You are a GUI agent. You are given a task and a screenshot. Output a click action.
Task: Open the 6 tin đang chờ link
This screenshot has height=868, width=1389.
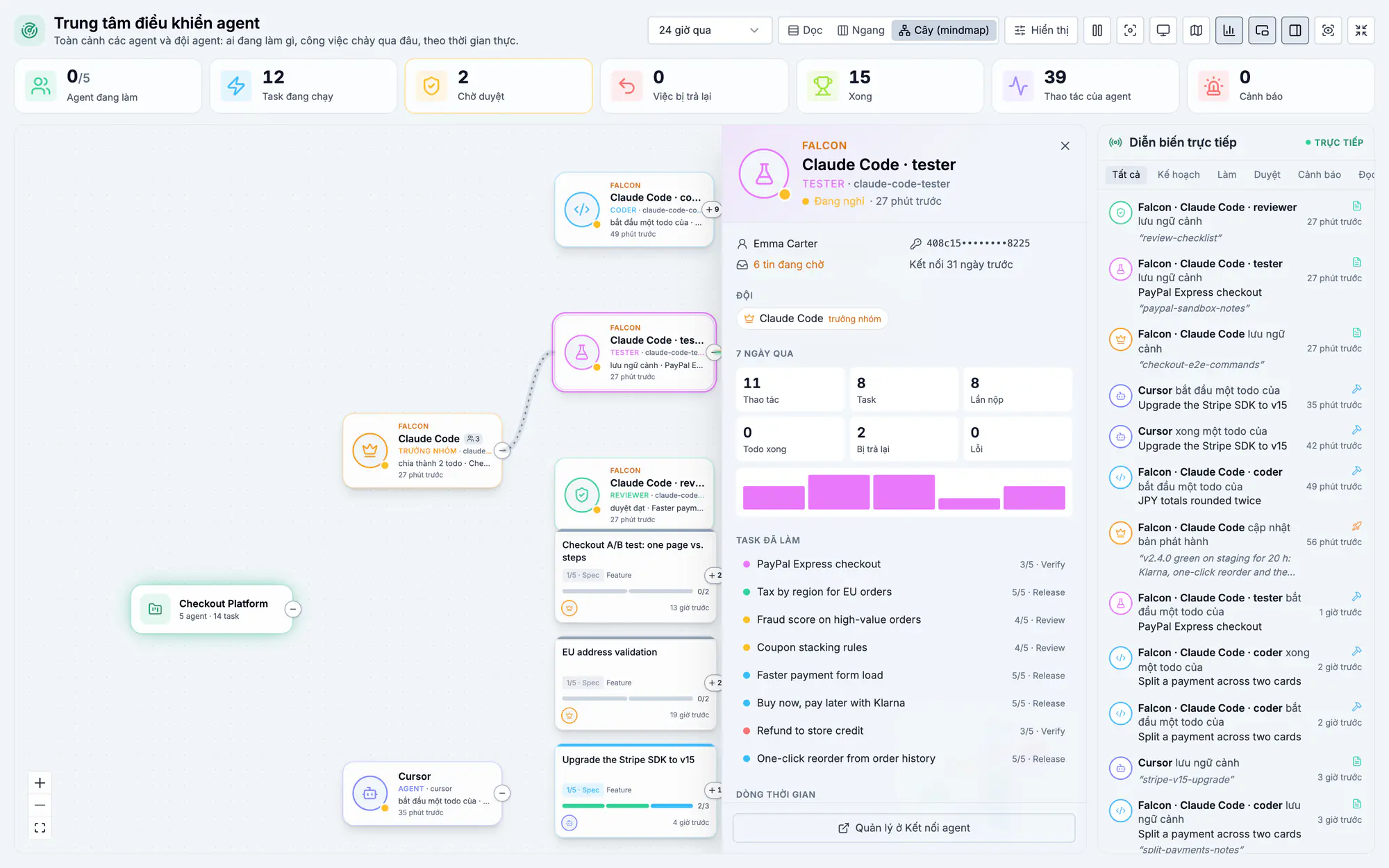coord(788,265)
